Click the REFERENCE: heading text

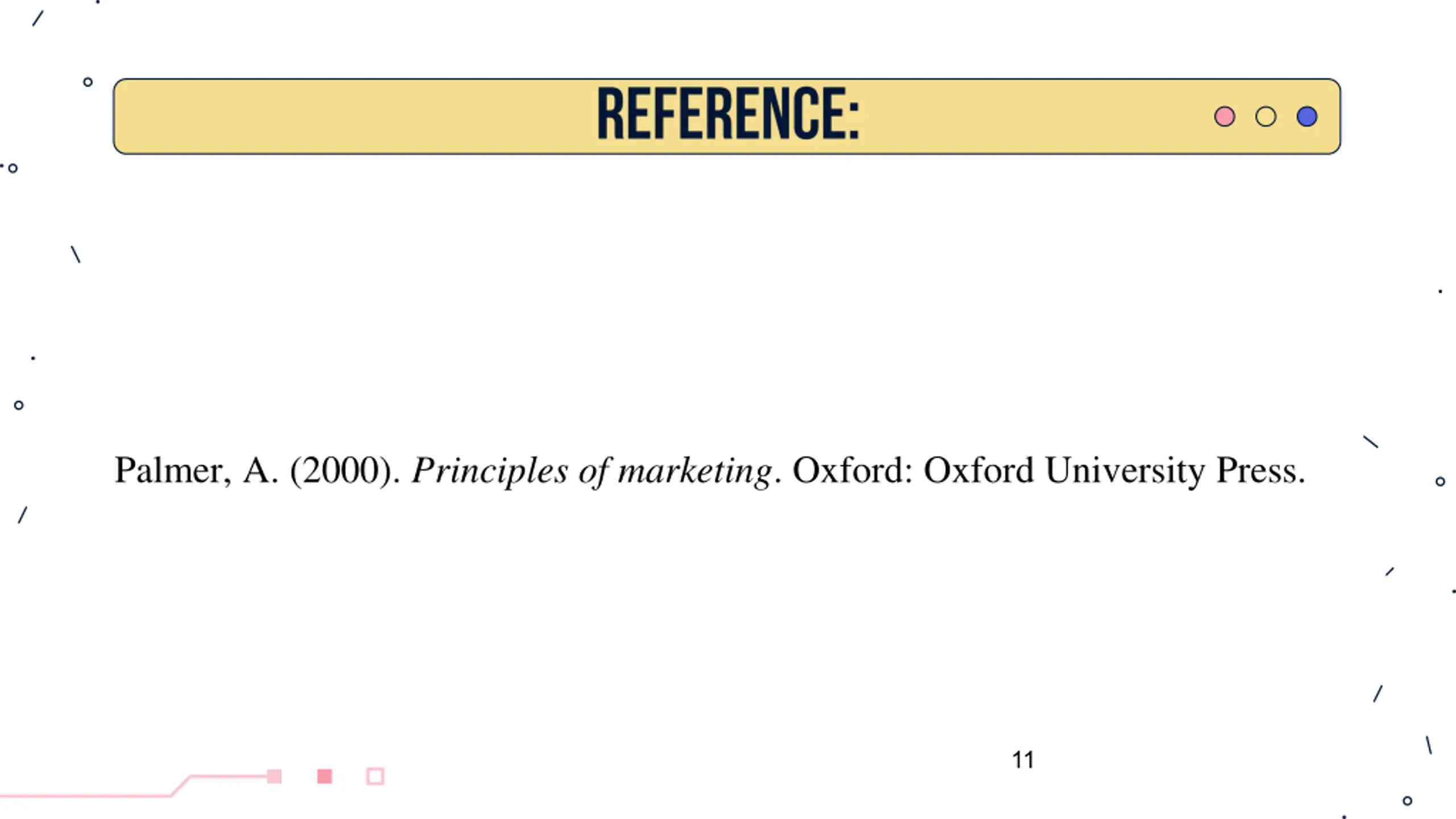tap(727, 114)
